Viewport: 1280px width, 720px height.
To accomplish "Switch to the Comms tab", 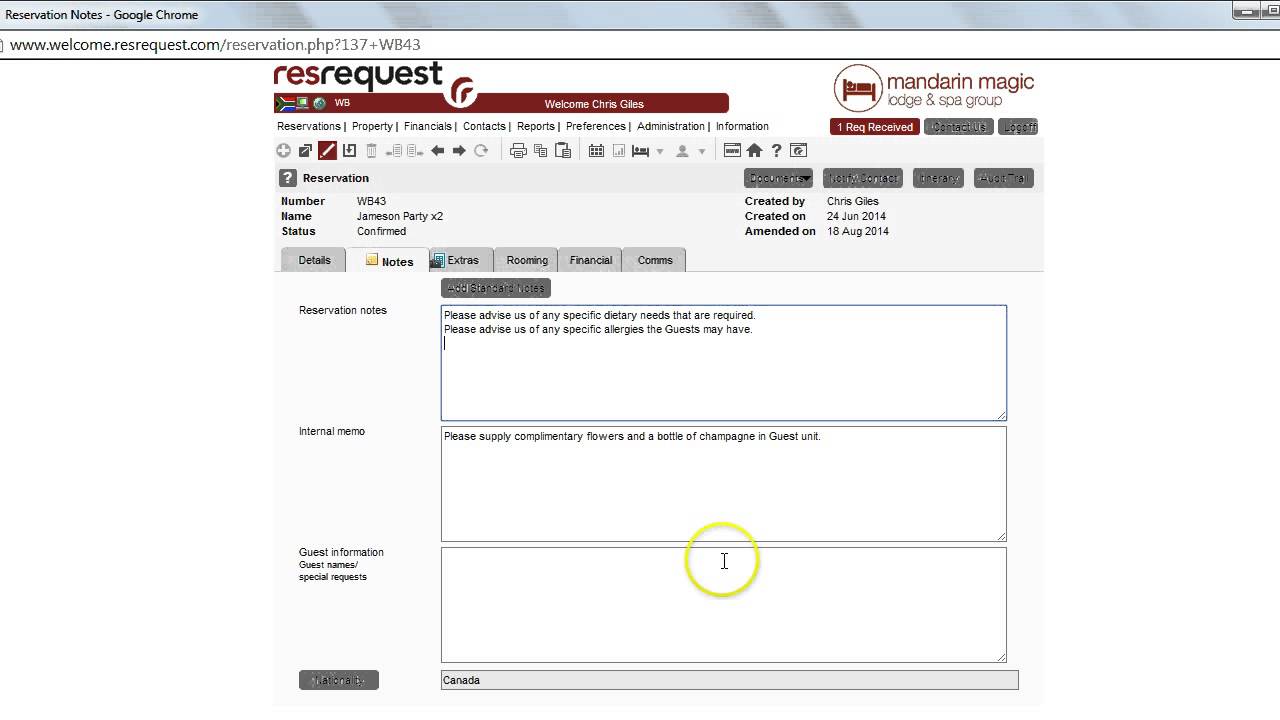I will (654, 260).
